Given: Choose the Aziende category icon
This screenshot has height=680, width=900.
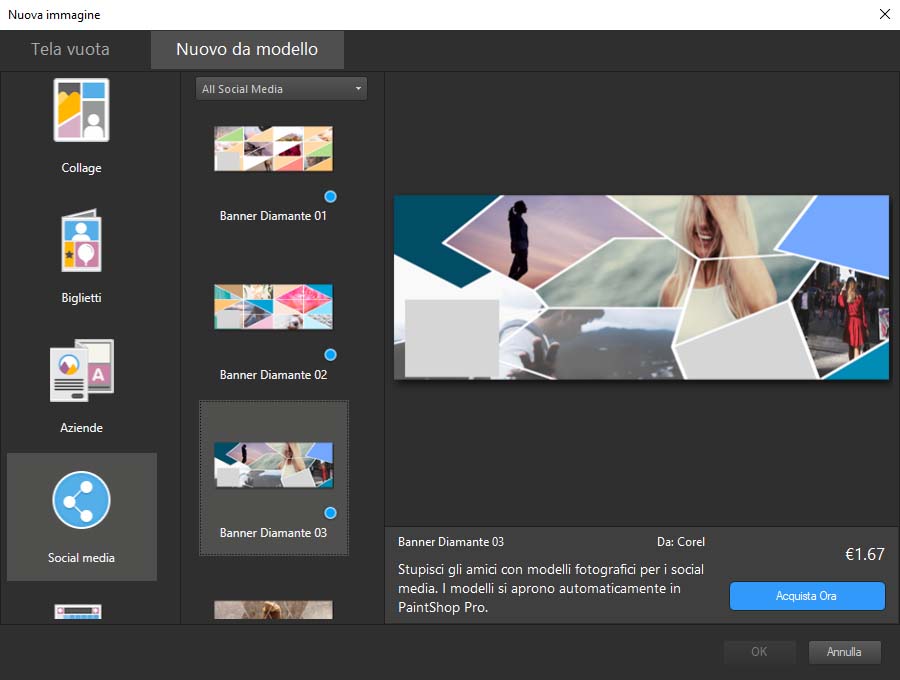Looking at the screenshot, I should click(x=81, y=371).
